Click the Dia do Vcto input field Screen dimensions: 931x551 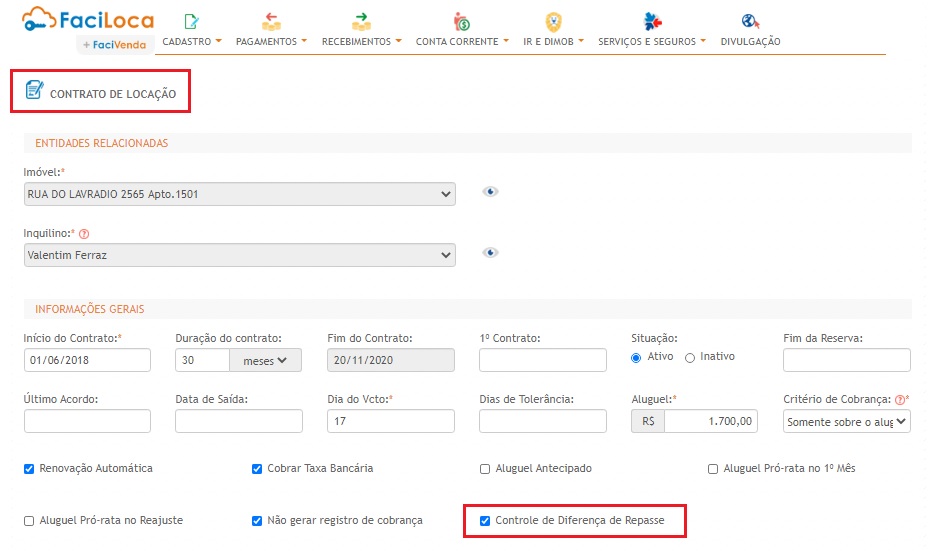(390, 421)
